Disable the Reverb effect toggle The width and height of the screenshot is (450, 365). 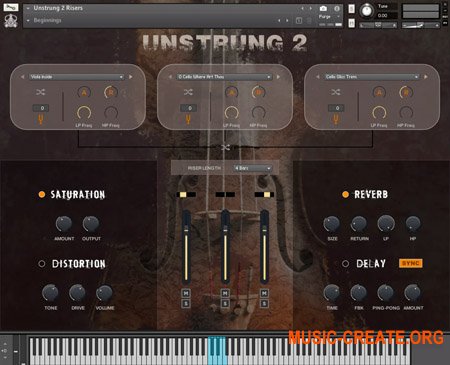(345, 194)
